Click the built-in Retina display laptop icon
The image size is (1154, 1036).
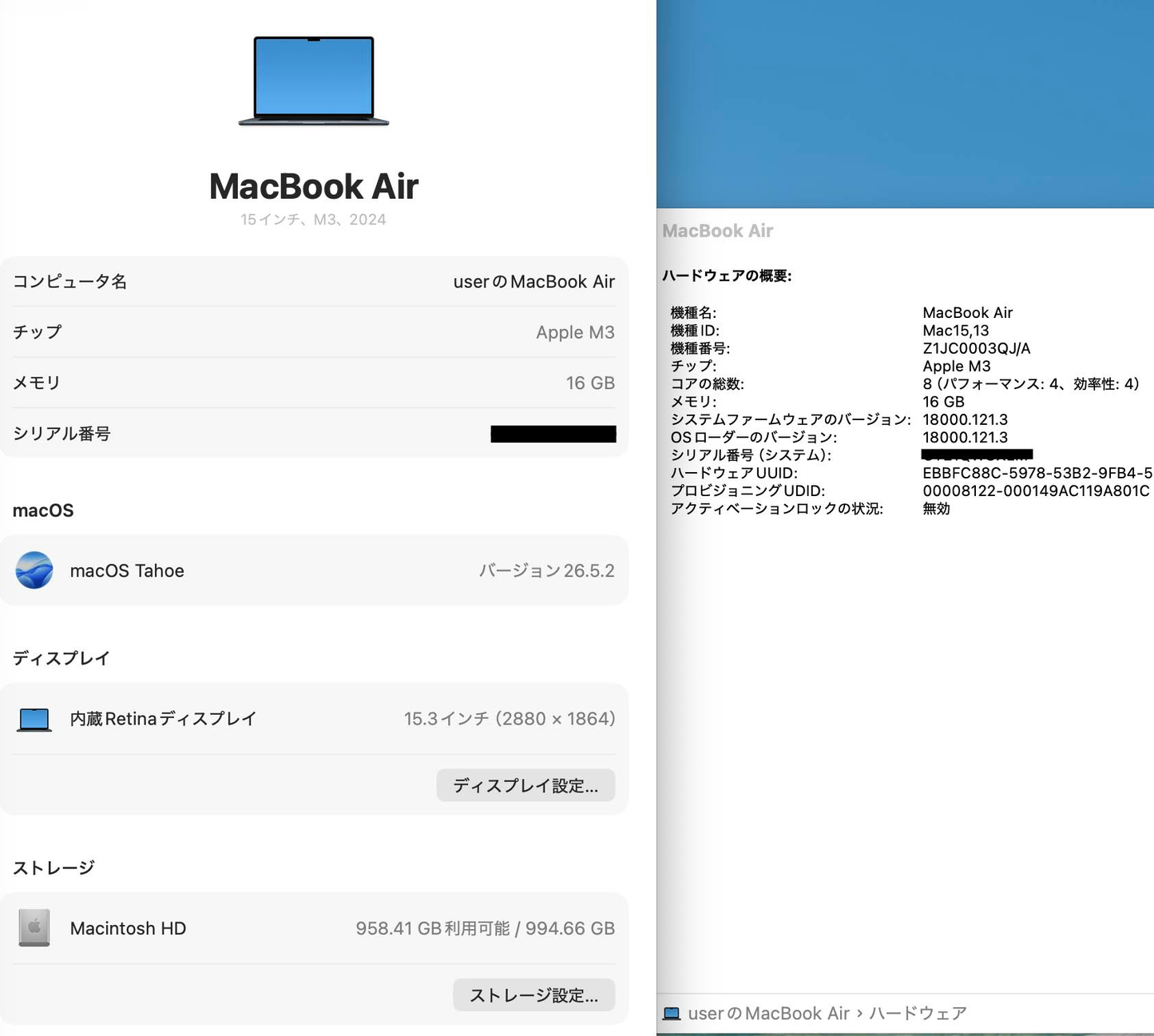34,720
